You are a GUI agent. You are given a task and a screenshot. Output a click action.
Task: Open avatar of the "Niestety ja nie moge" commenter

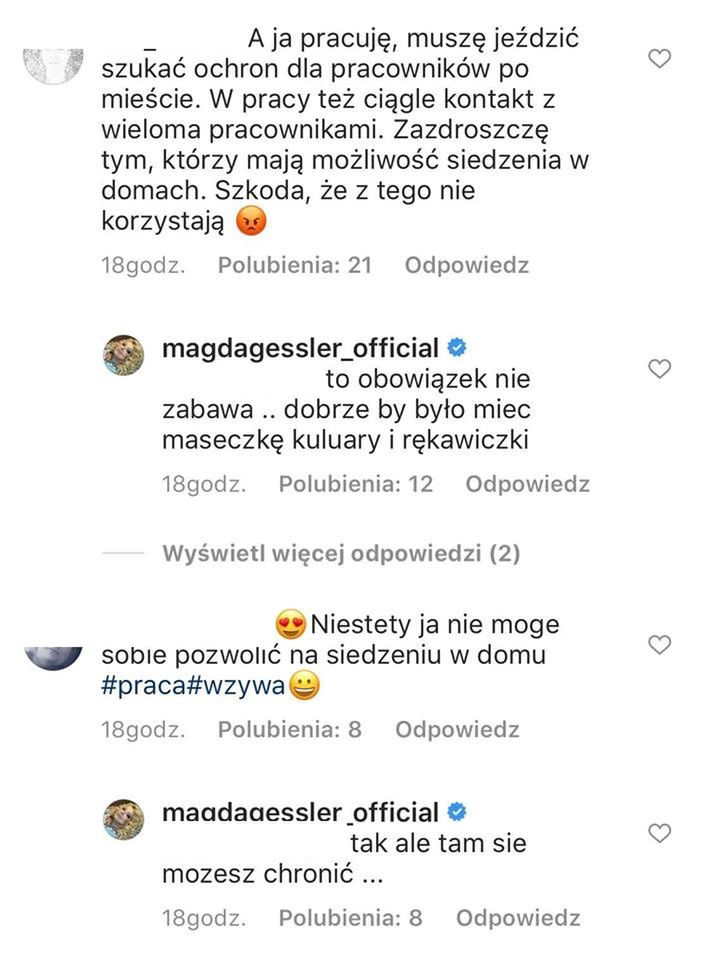(x=52, y=655)
